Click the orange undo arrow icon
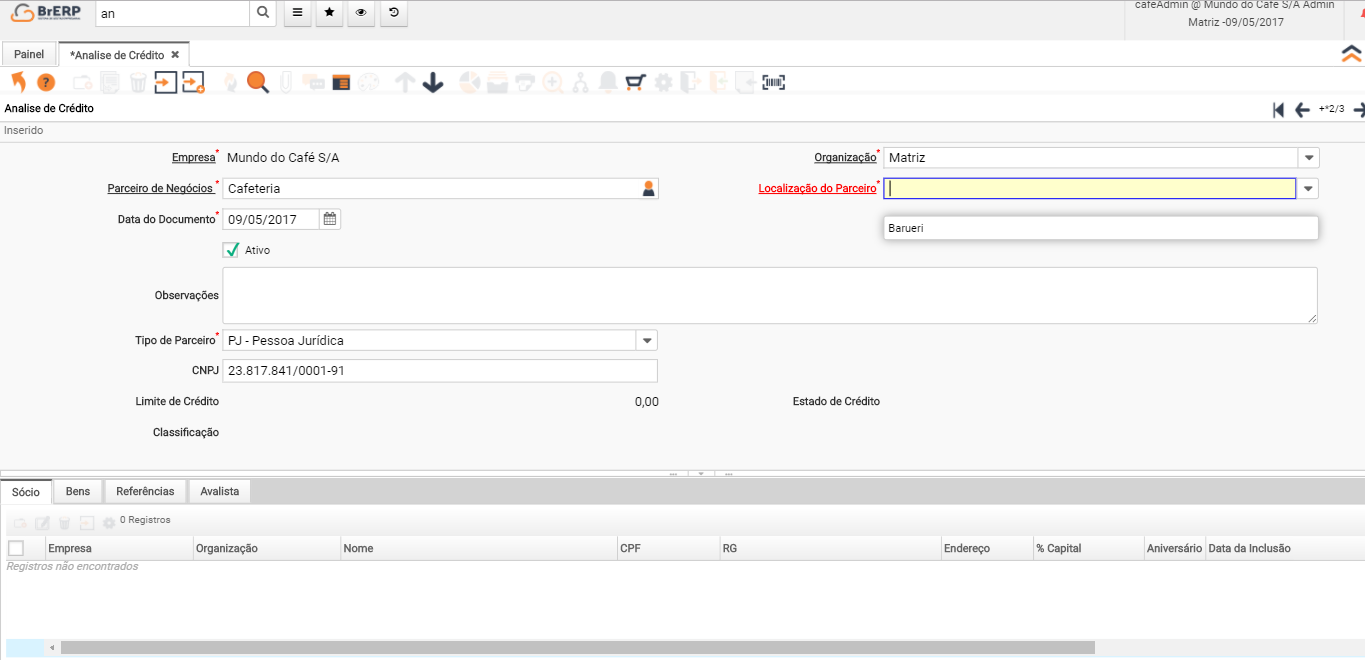The width and height of the screenshot is (1365, 660). pyautogui.click(x=18, y=82)
